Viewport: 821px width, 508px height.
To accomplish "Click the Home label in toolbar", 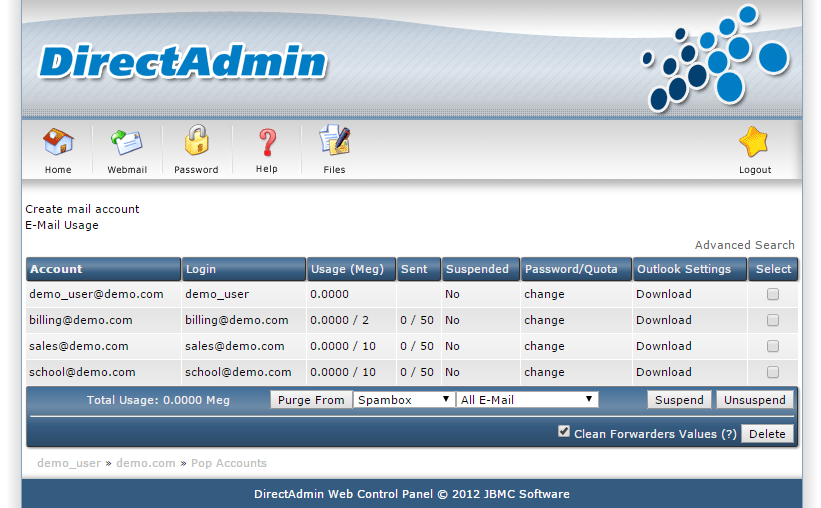I will tap(58, 170).
